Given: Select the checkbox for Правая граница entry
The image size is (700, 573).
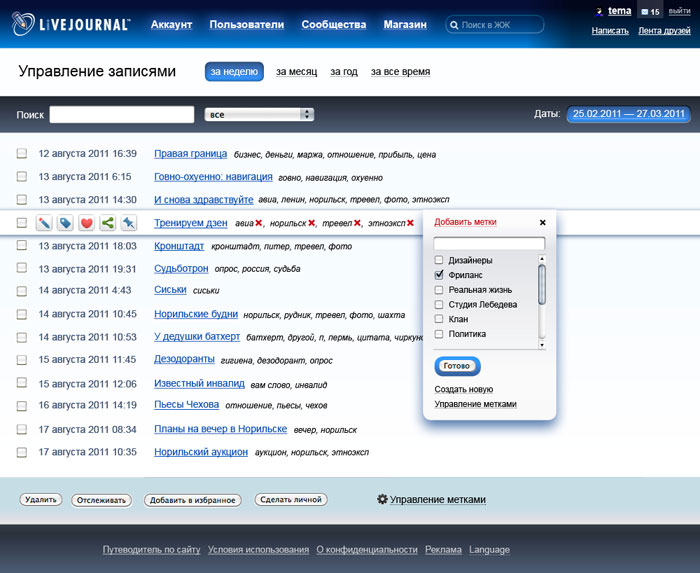Looking at the screenshot, I should click(21, 154).
